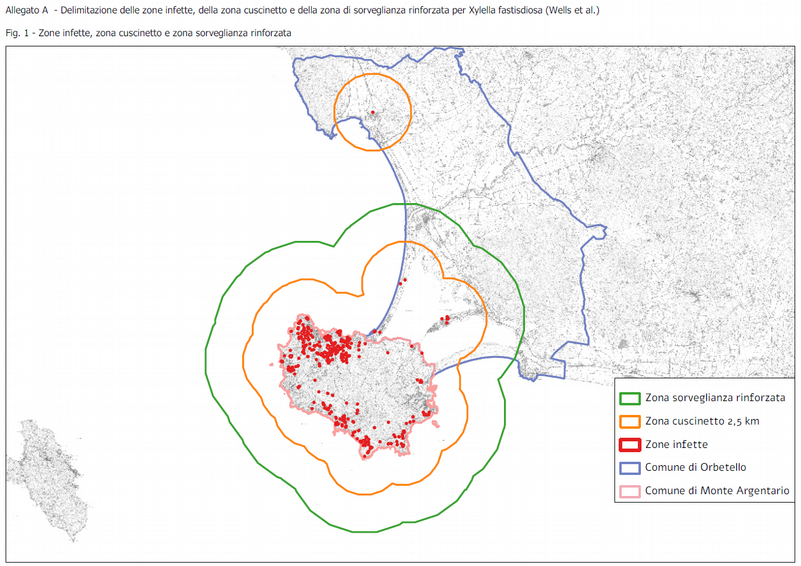The width and height of the screenshot is (801, 566).
Task: Click the orange 'Zona cuscinetto' legend swatch
Action: pos(630,421)
